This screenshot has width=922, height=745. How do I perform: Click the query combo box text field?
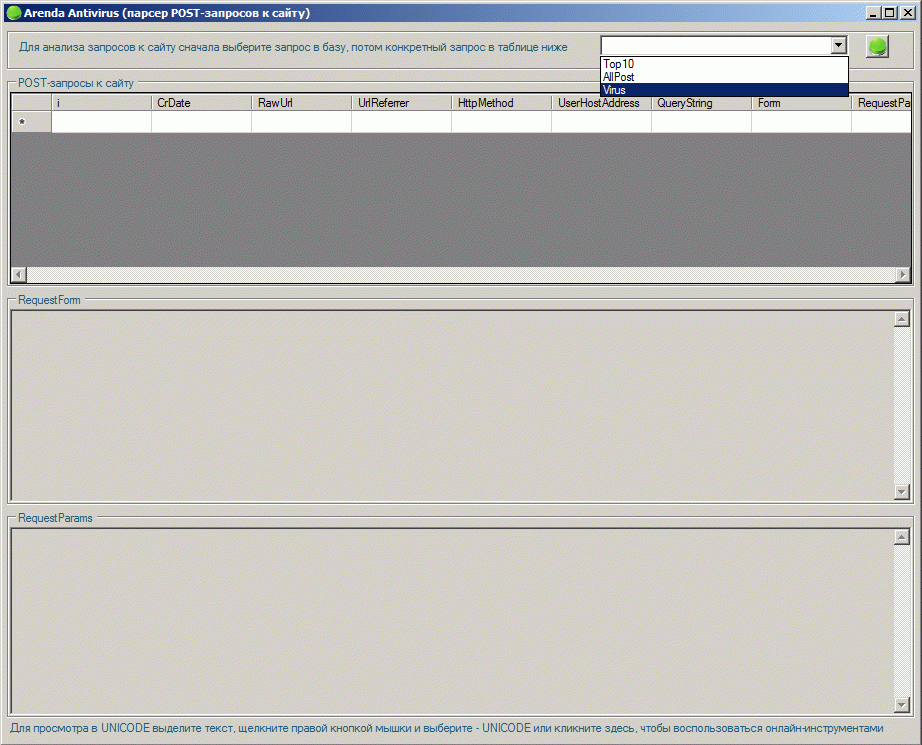click(x=716, y=45)
